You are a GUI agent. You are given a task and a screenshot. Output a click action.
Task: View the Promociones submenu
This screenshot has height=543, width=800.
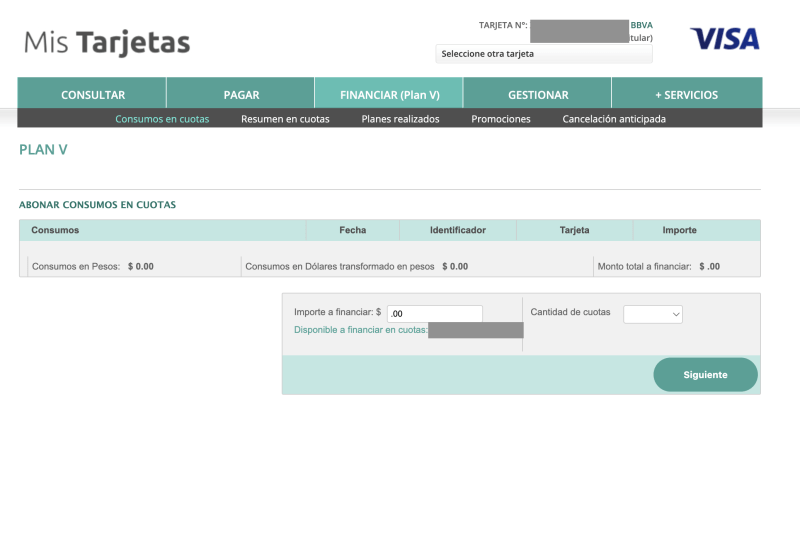pyautogui.click(x=501, y=119)
